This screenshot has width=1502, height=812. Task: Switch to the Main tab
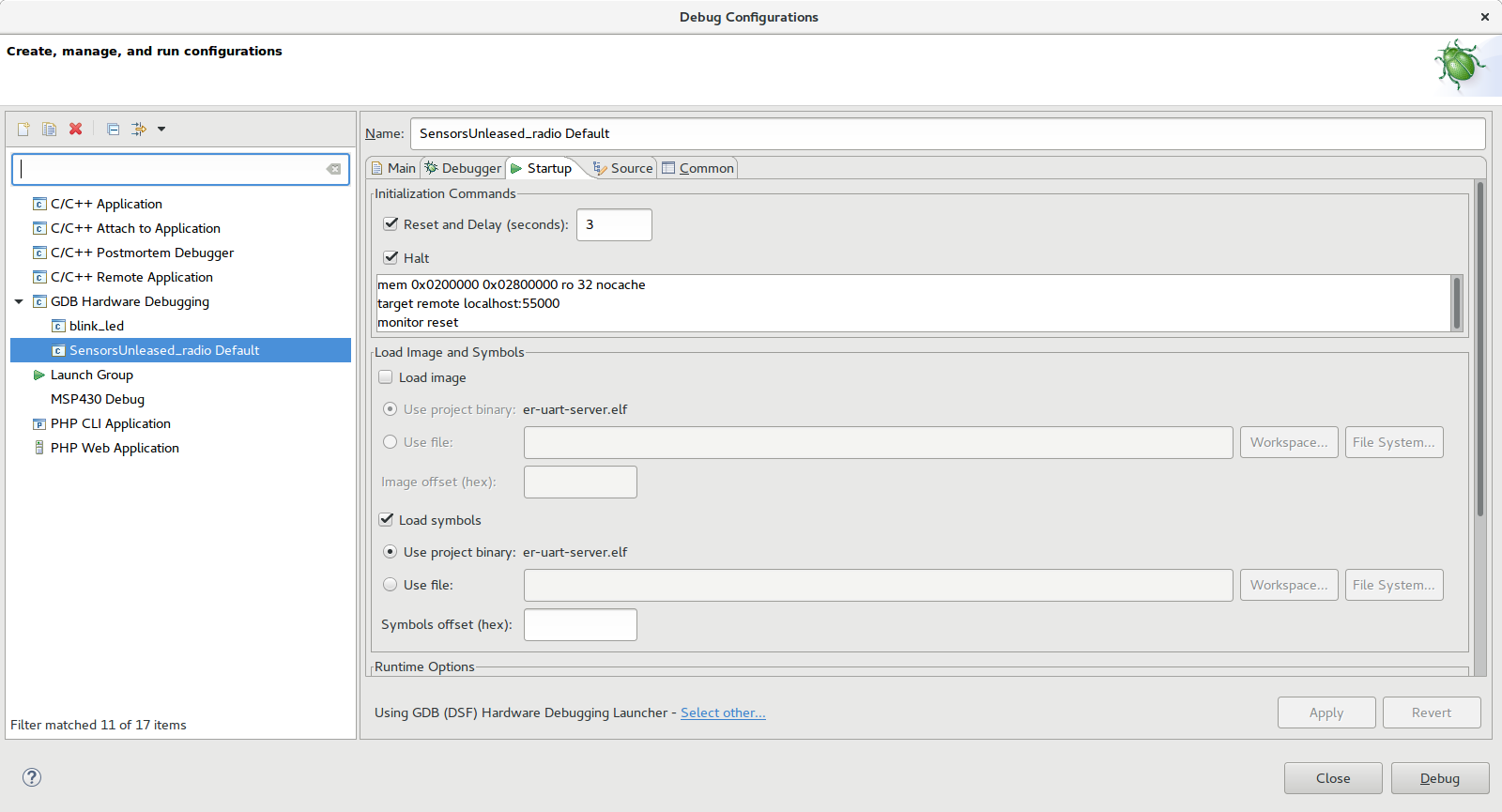tap(393, 168)
